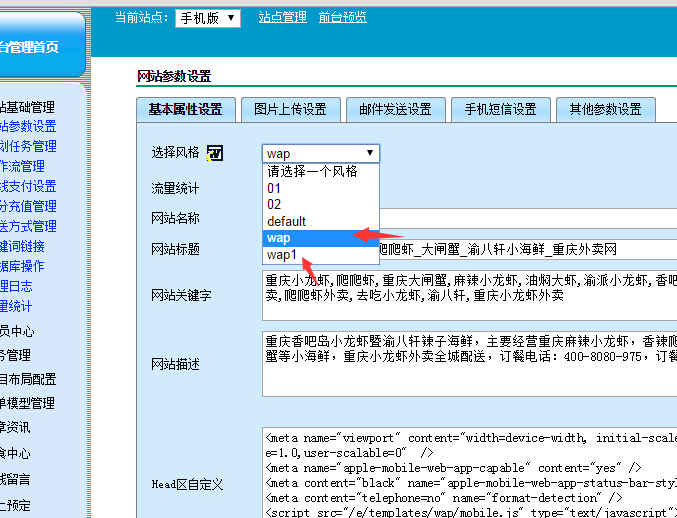Open the 站点管理 link

(x=283, y=17)
